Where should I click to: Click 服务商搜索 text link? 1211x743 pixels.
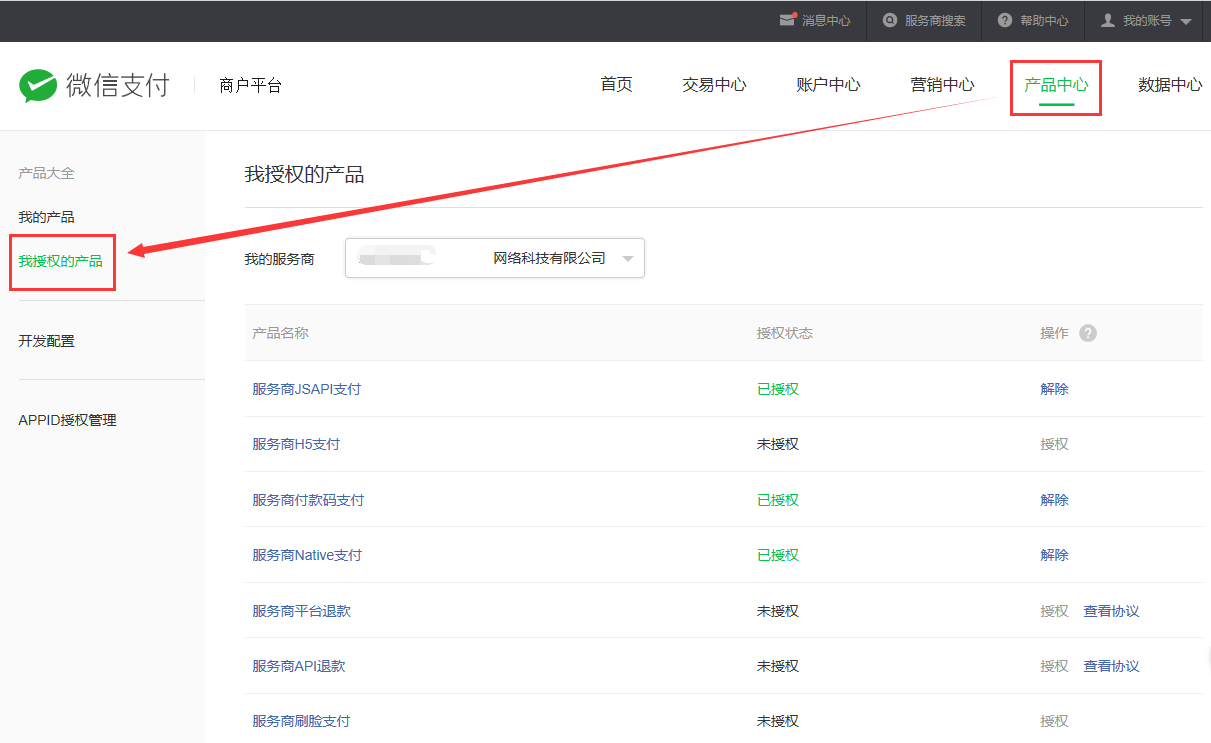(x=935, y=20)
